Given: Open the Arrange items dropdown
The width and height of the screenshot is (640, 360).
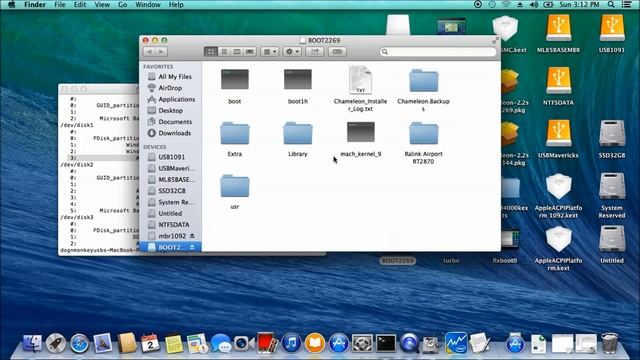Looking at the screenshot, I should click(x=269, y=52).
